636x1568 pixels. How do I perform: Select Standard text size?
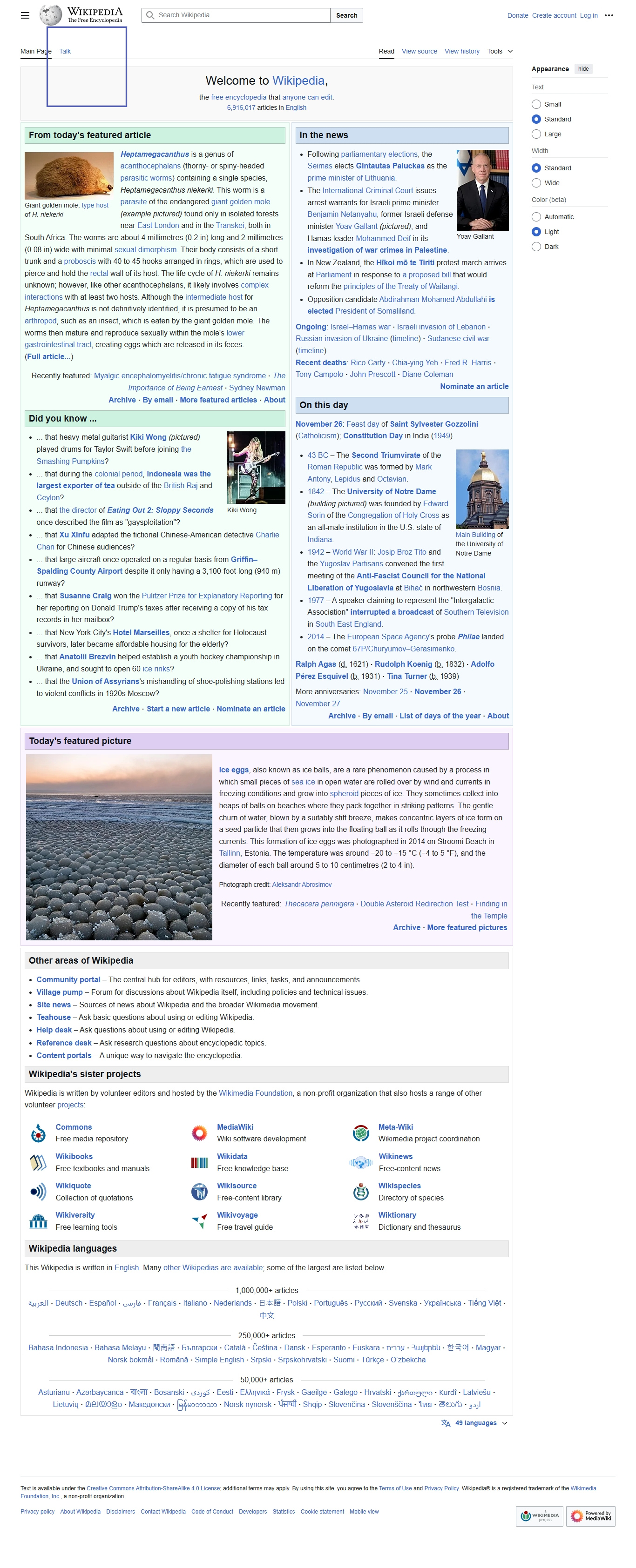(x=536, y=119)
